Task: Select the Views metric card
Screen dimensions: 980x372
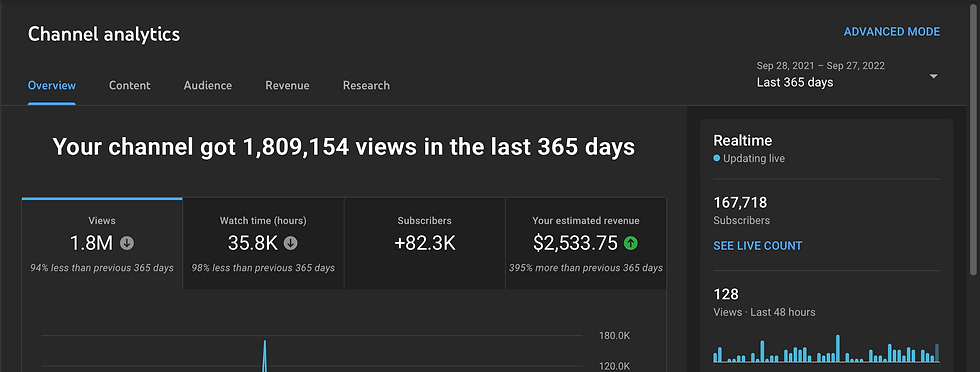Action: click(102, 244)
